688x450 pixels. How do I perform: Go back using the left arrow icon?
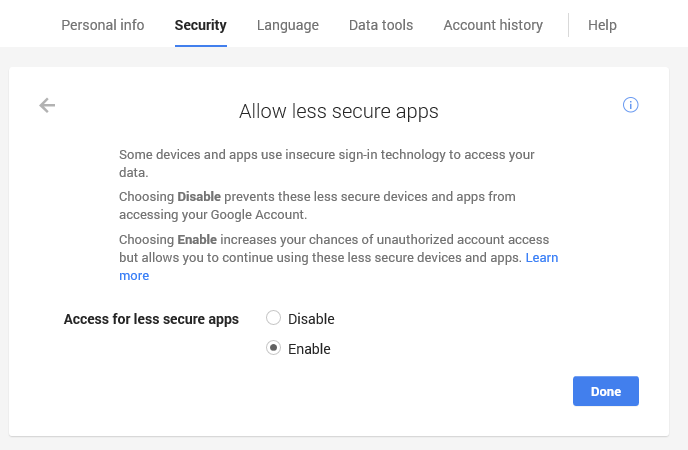pos(47,105)
